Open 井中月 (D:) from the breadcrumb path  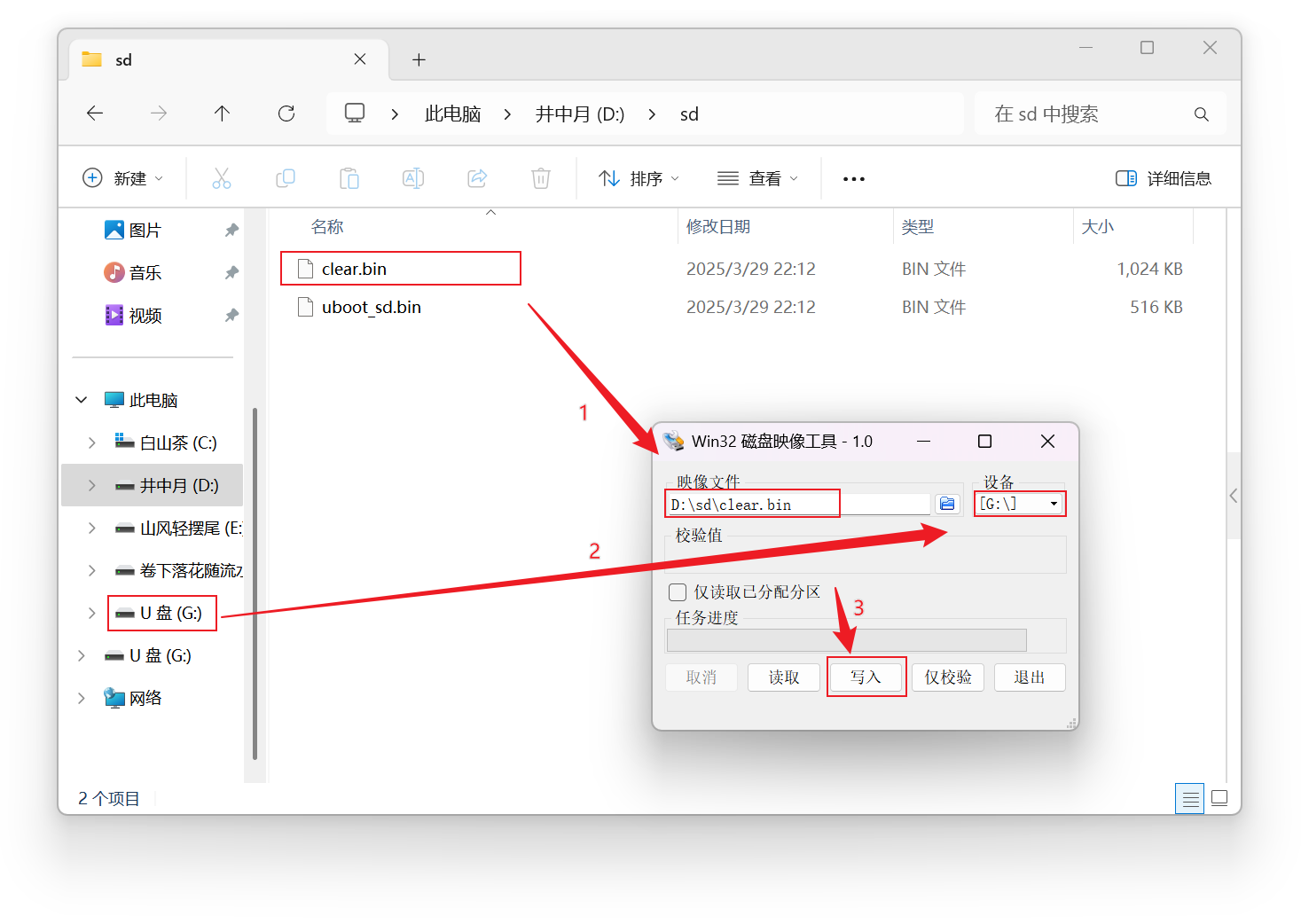[x=578, y=114]
